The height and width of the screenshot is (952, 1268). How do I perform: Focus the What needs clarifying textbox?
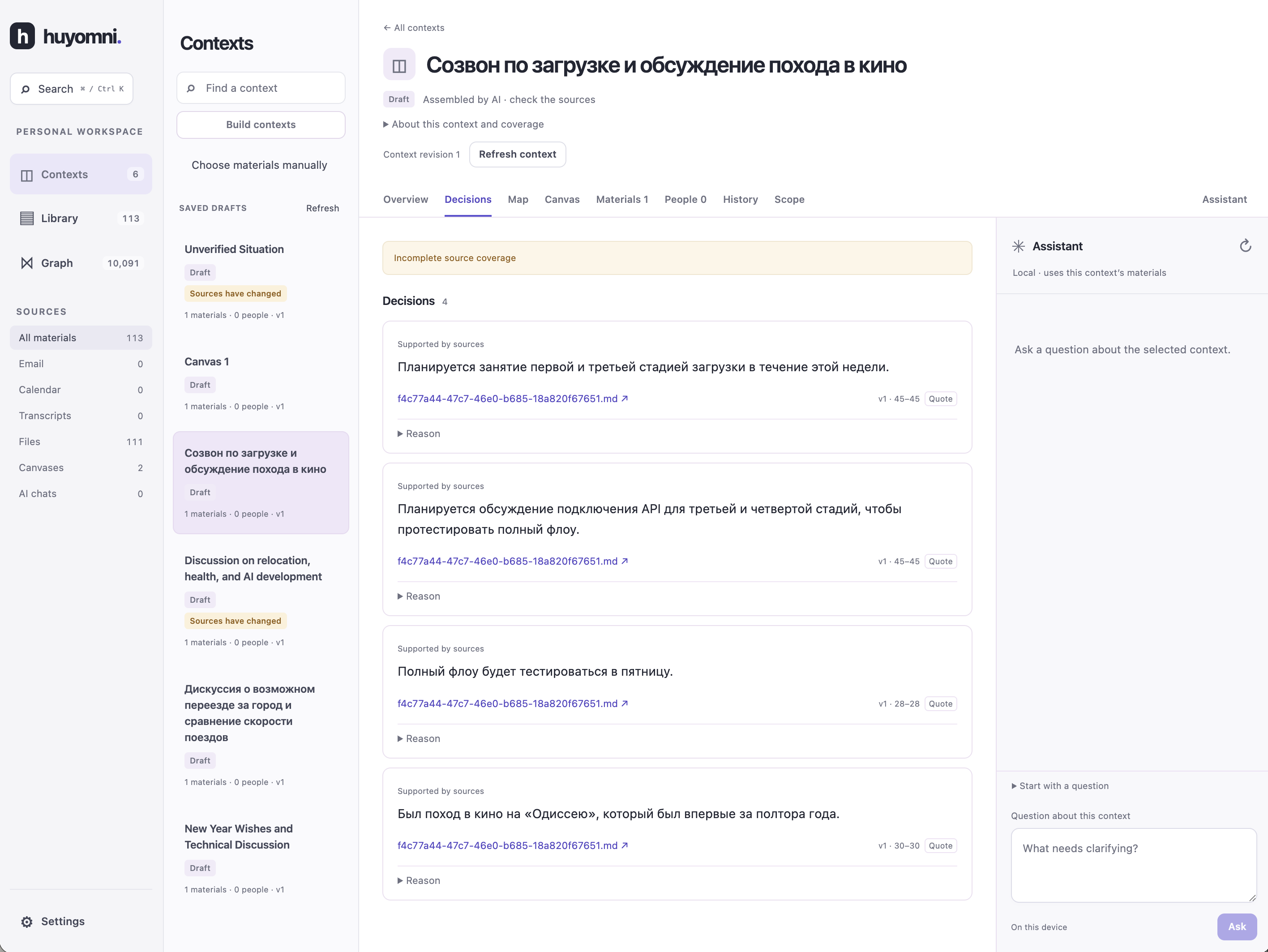tap(1133, 865)
